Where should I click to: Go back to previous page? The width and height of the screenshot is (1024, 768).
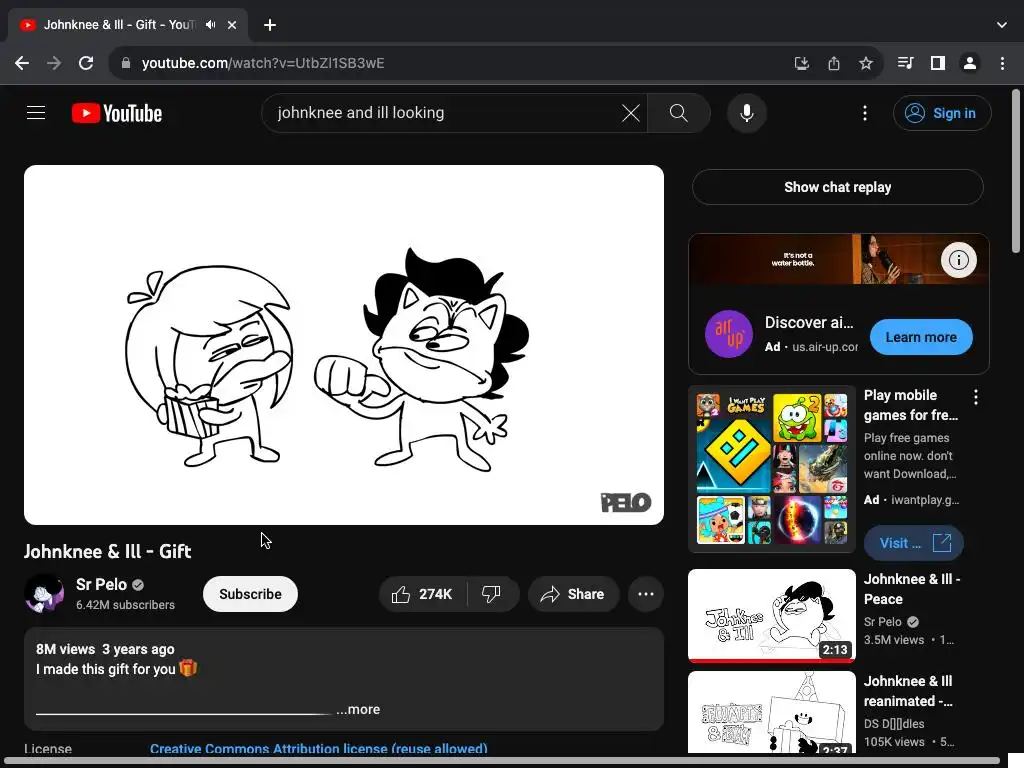pos(22,63)
